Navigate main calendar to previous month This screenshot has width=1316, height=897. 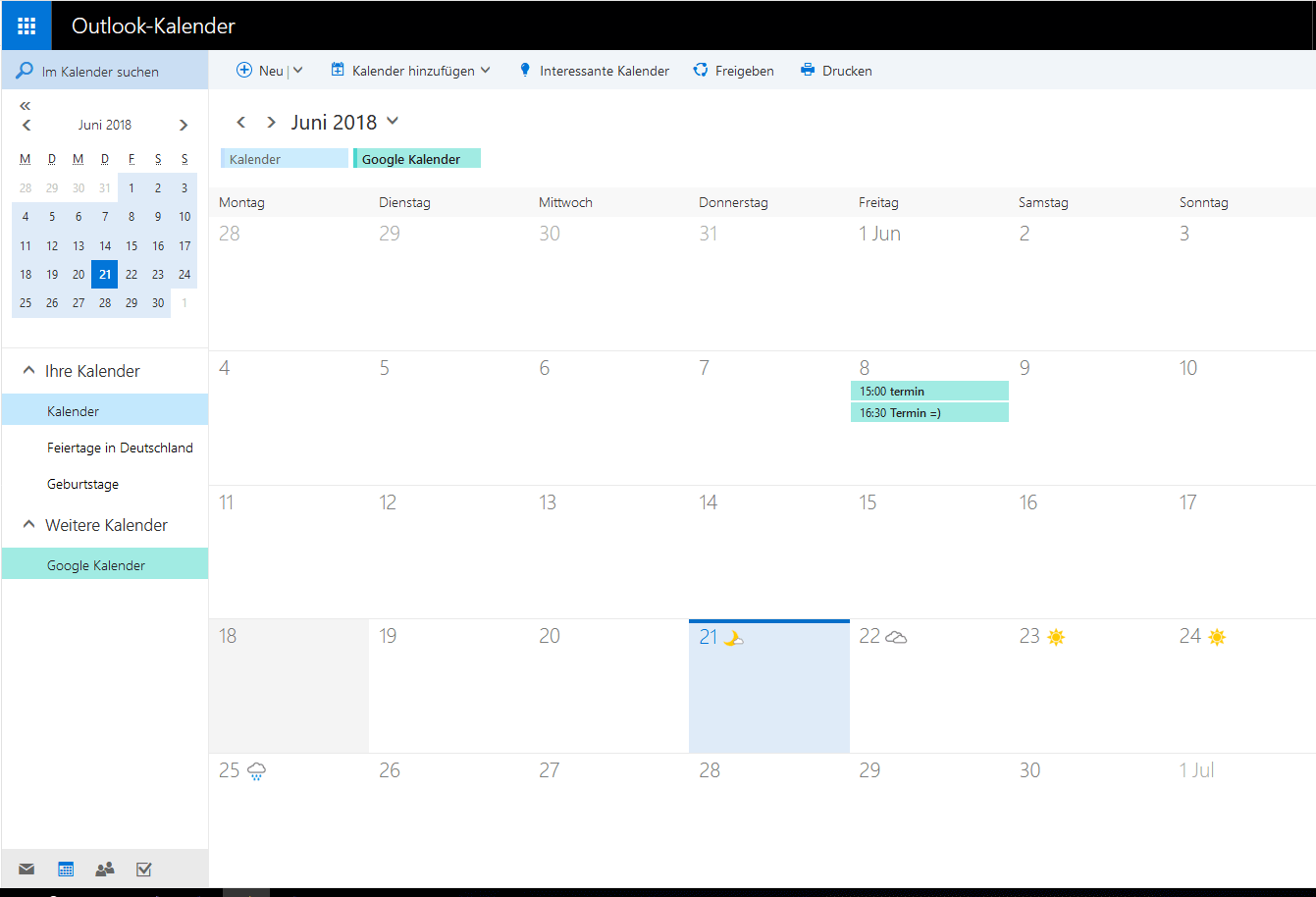[x=241, y=122]
